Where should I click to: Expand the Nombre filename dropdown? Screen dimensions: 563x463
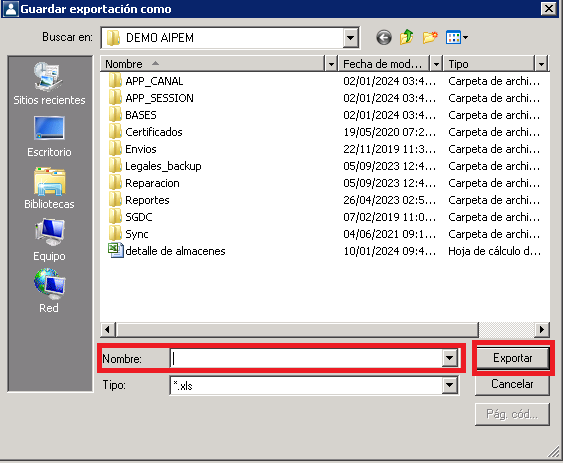coord(449,358)
